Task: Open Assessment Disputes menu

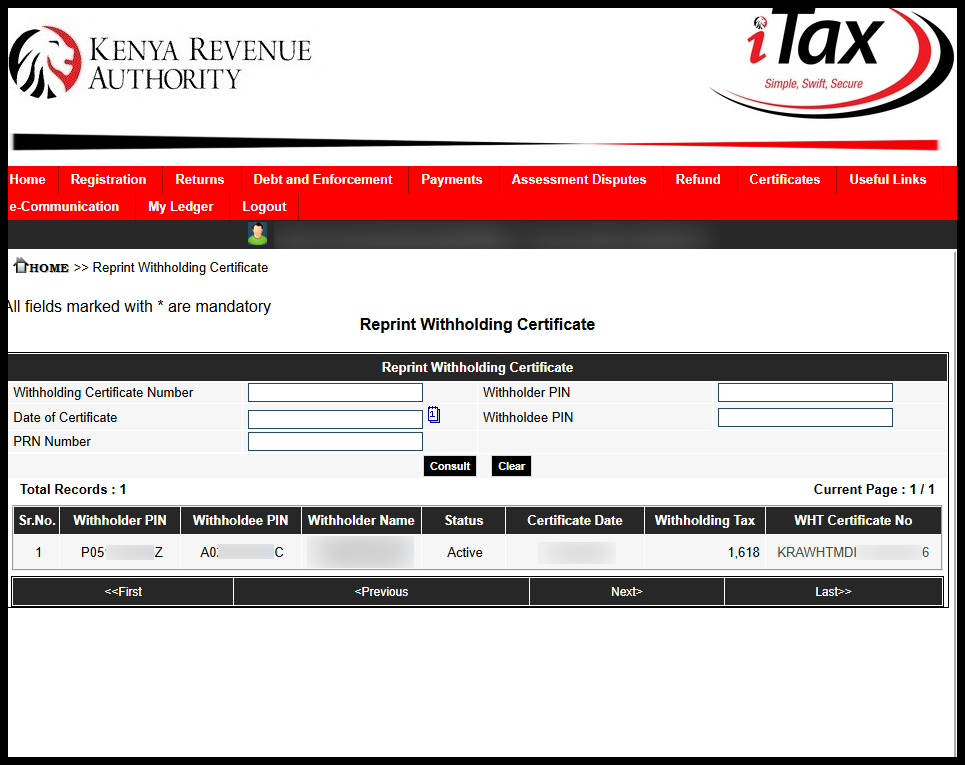Action: point(579,179)
